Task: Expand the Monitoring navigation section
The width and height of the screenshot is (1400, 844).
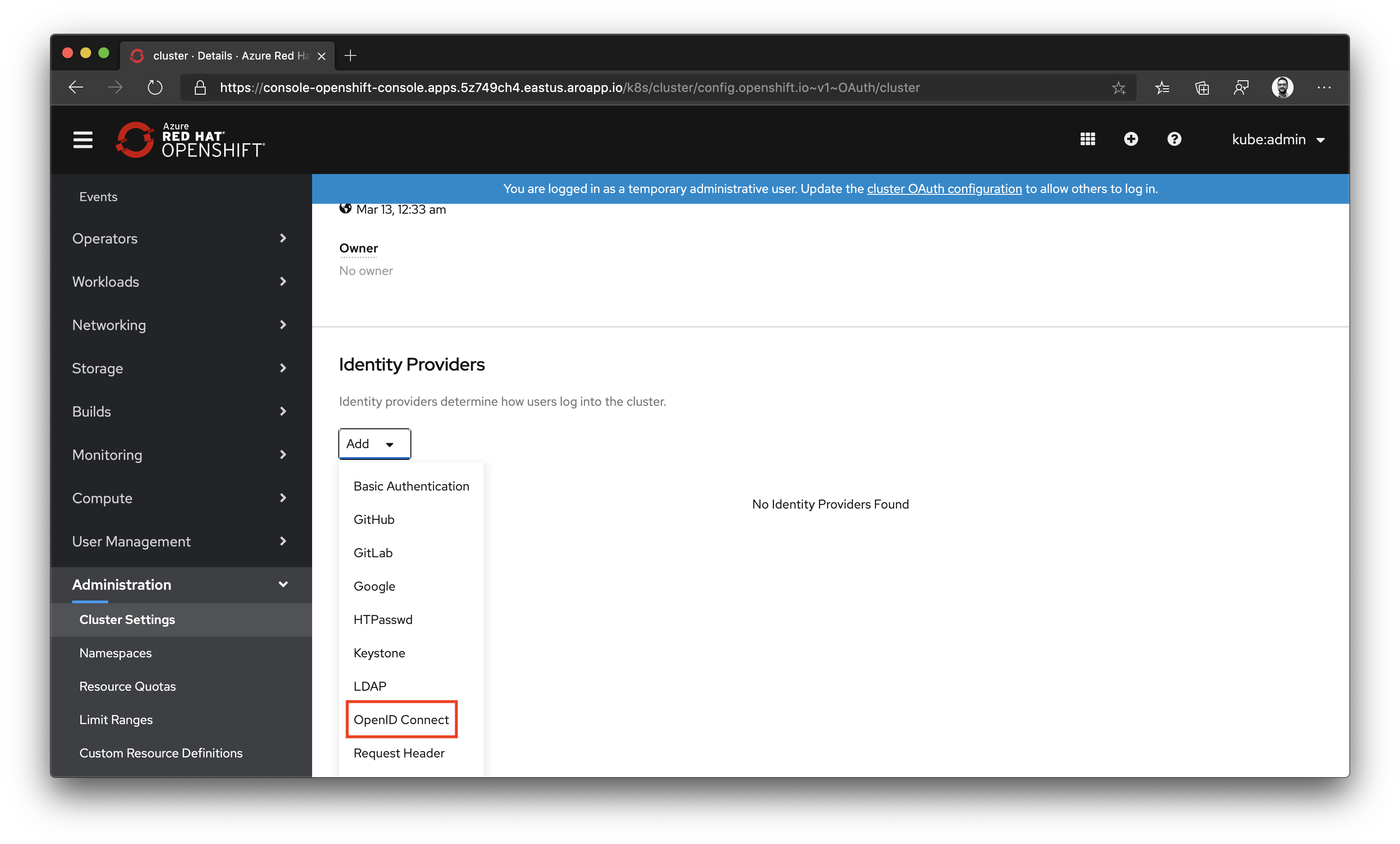Action: pyautogui.click(x=181, y=455)
